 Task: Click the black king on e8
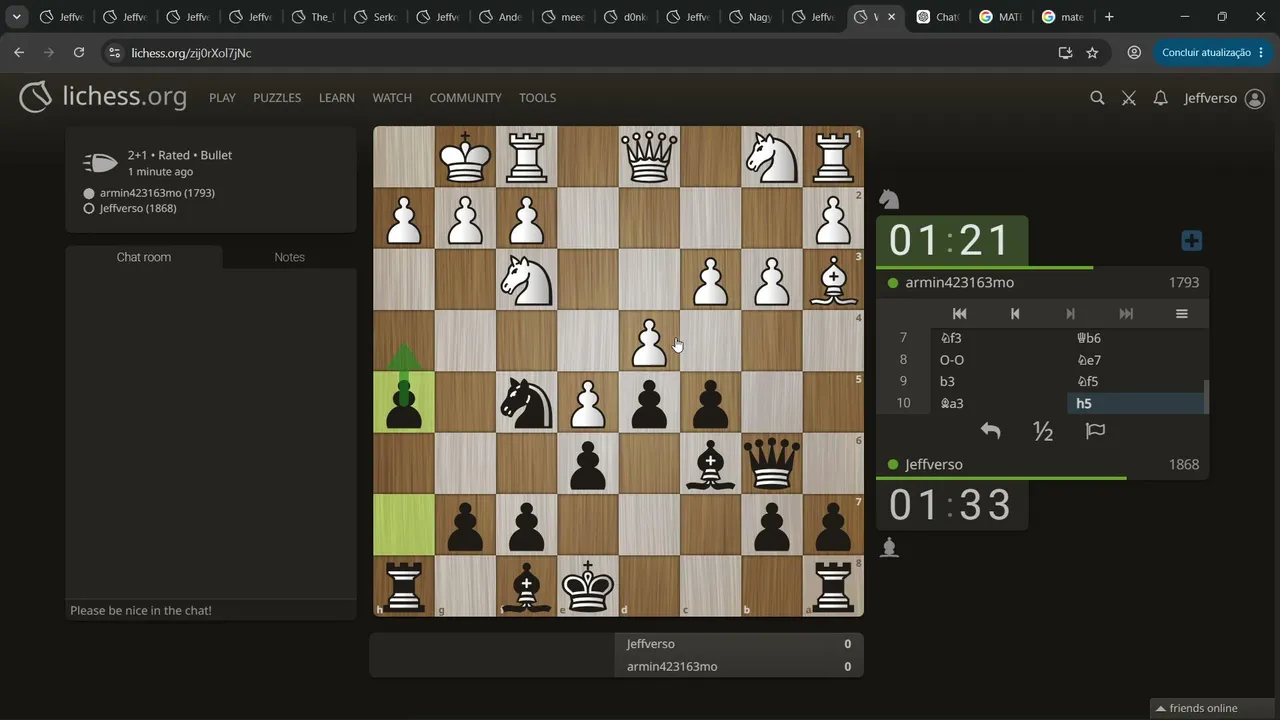(588, 586)
